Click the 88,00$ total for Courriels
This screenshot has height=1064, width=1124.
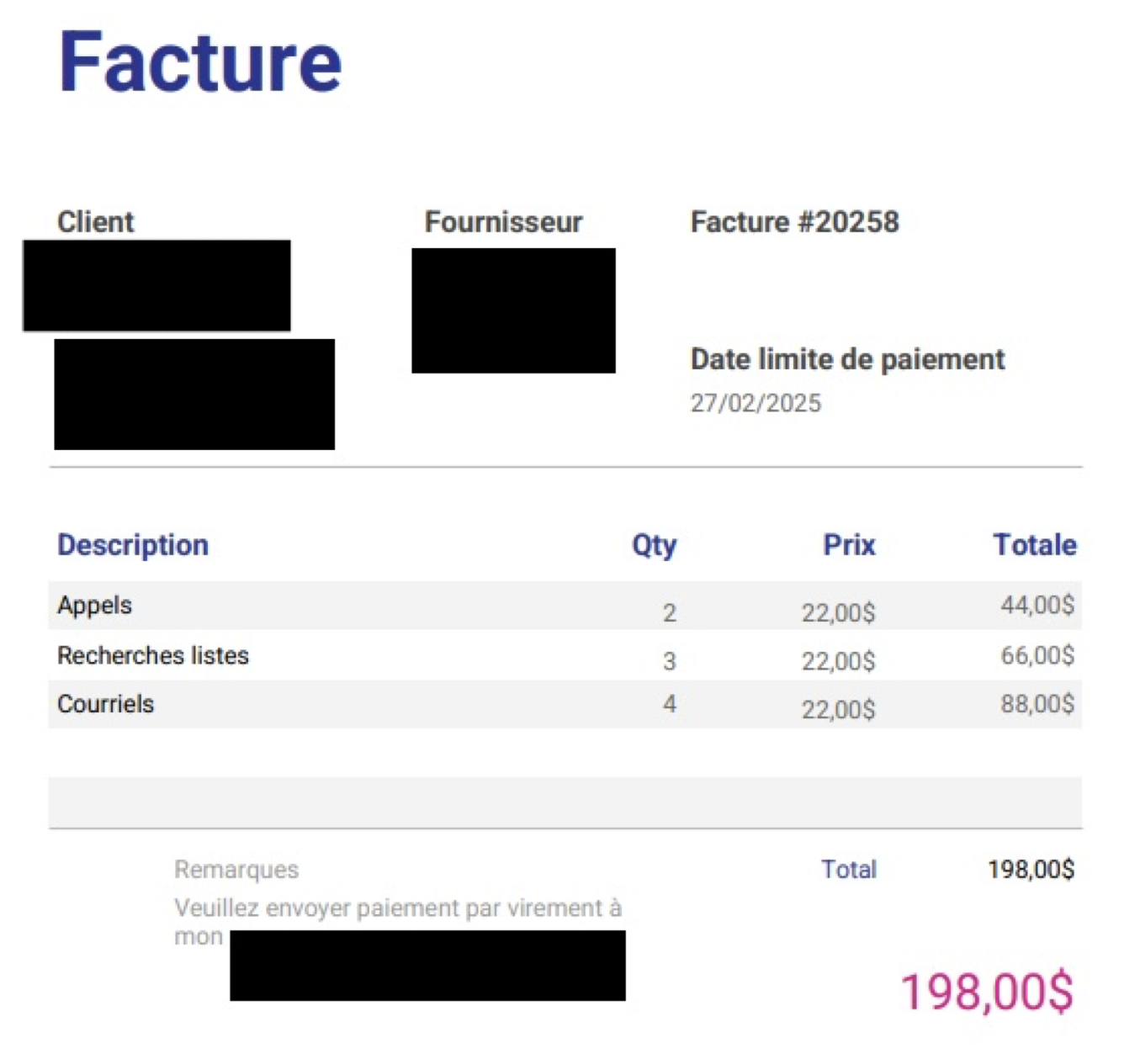(1037, 704)
